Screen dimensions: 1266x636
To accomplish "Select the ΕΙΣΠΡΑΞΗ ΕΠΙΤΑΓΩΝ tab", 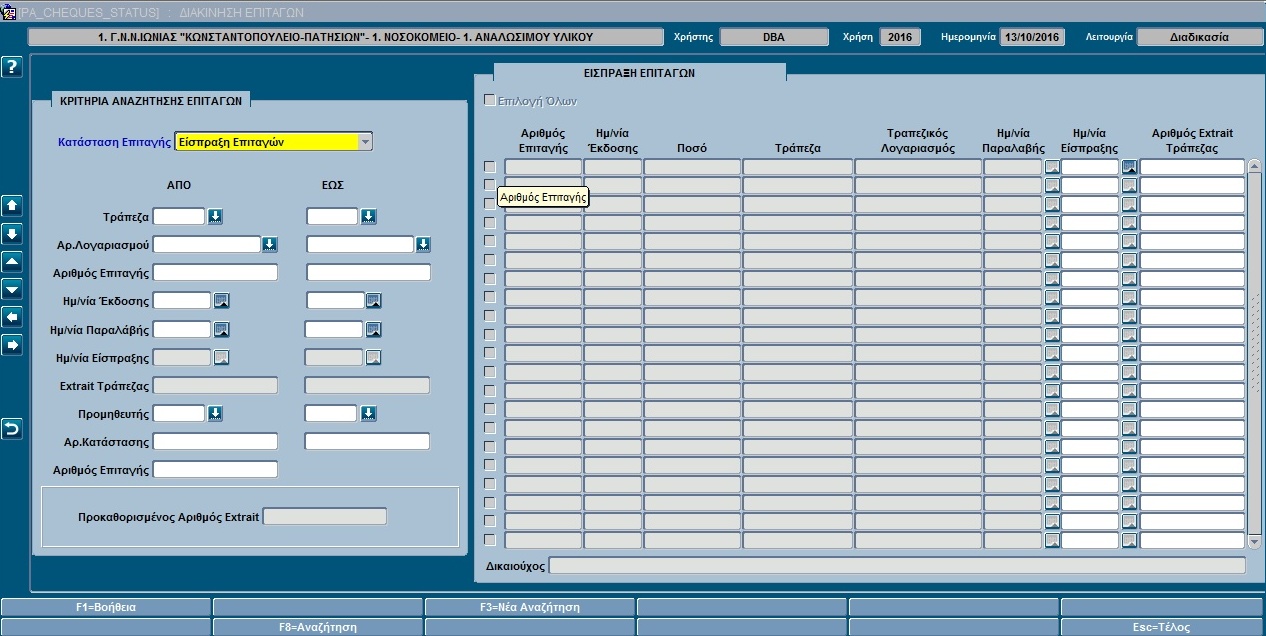I will click(x=640, y=73).
